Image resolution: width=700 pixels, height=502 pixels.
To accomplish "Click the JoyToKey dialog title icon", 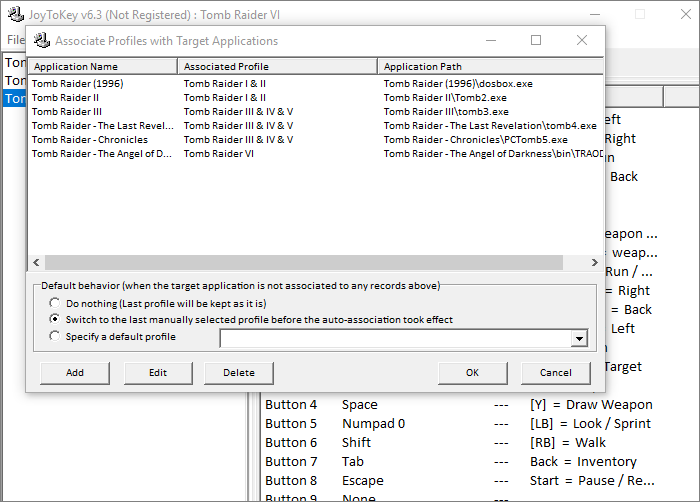I will [41, 41].
